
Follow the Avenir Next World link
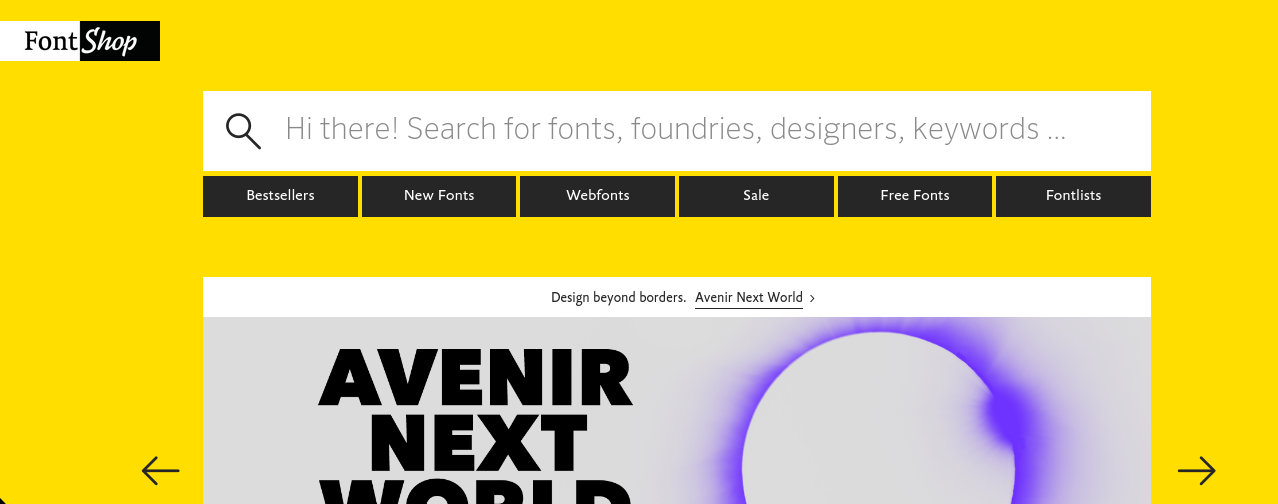749,298
